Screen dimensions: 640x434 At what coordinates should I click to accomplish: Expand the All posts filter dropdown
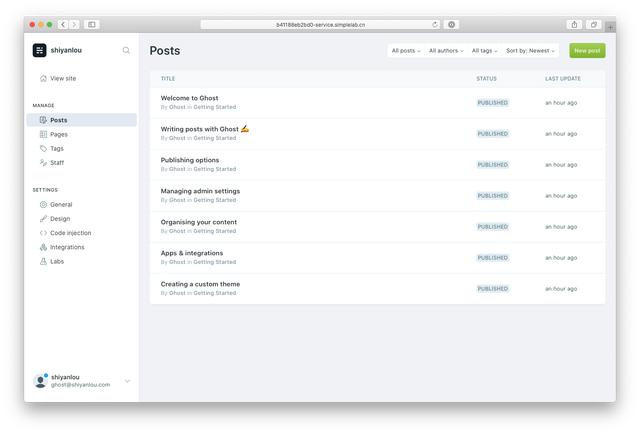[405, 51]
